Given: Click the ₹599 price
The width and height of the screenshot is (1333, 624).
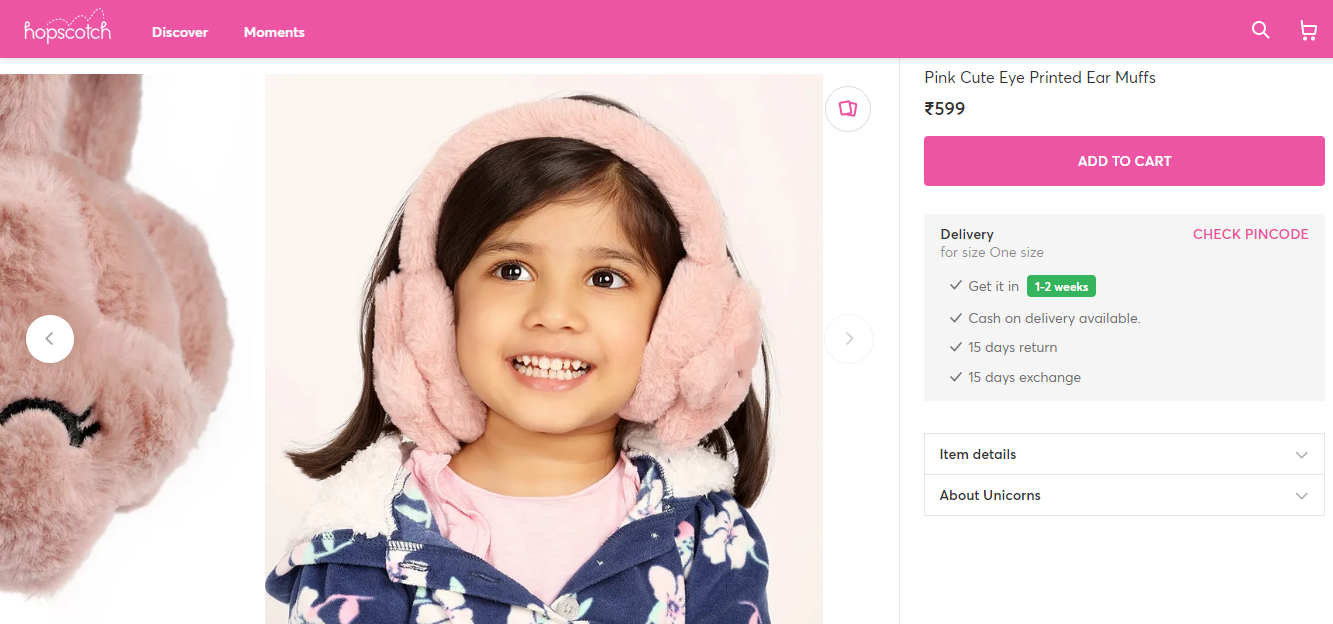Looking at the screenshot, I should pyautogui.click(x=945, y=109).
